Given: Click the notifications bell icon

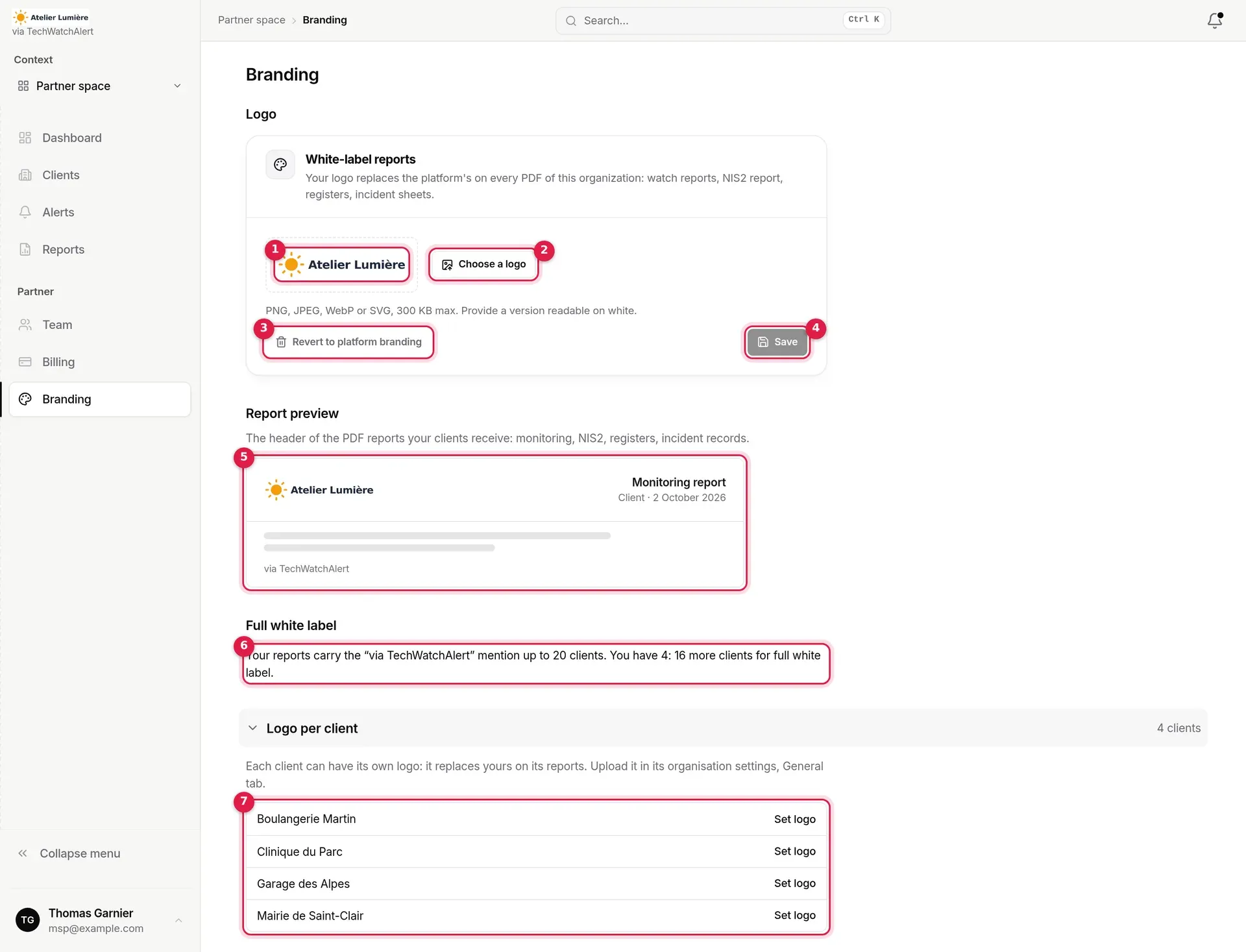Looking at the screenshot, I should coord(1215,20).
